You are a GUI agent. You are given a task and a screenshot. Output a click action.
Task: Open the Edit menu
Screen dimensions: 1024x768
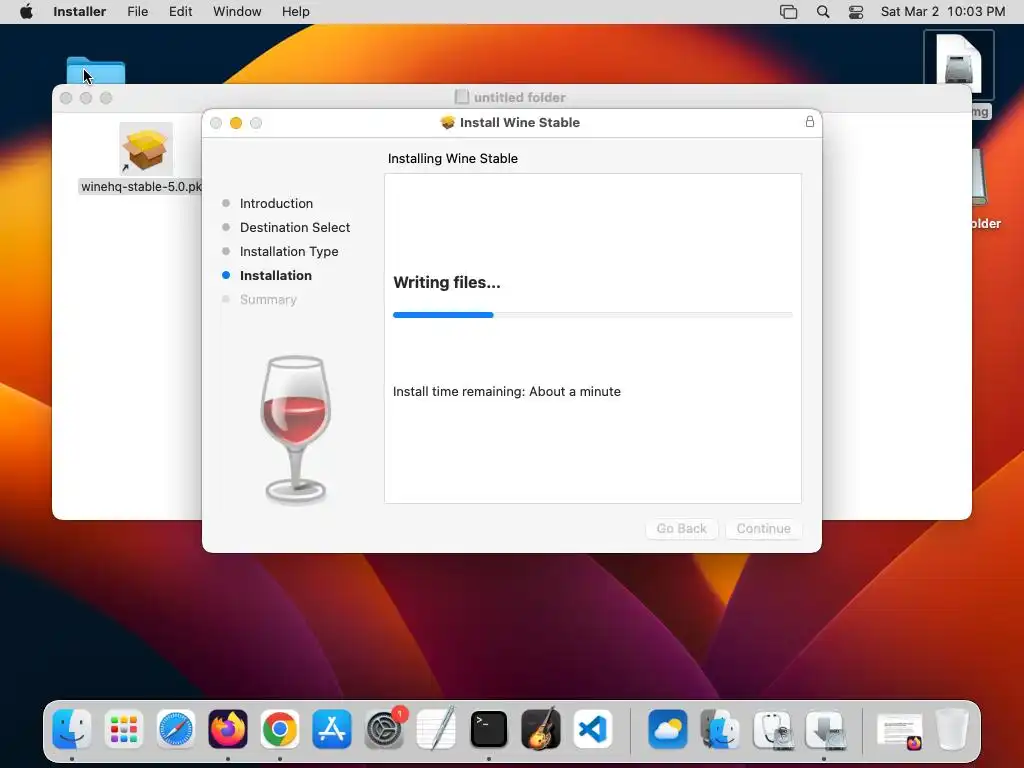pos(180,12)
